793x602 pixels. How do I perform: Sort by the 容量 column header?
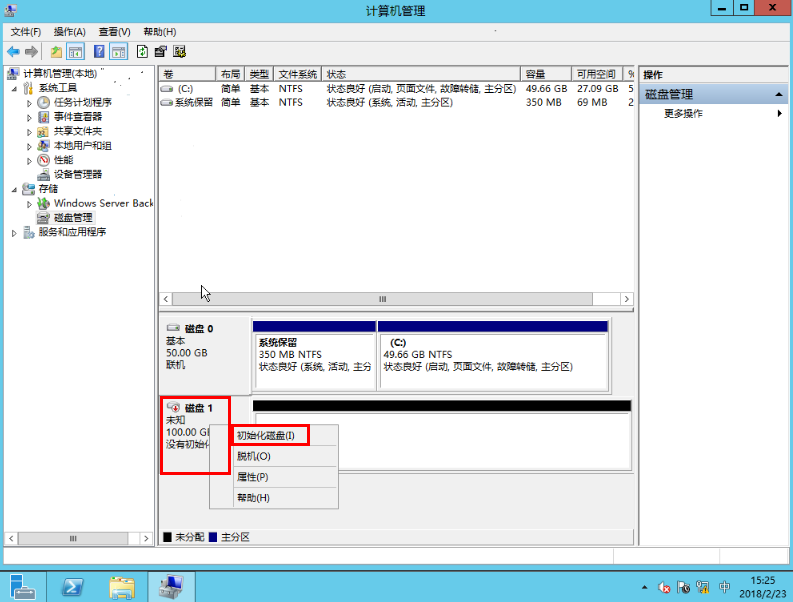(546, 74)
